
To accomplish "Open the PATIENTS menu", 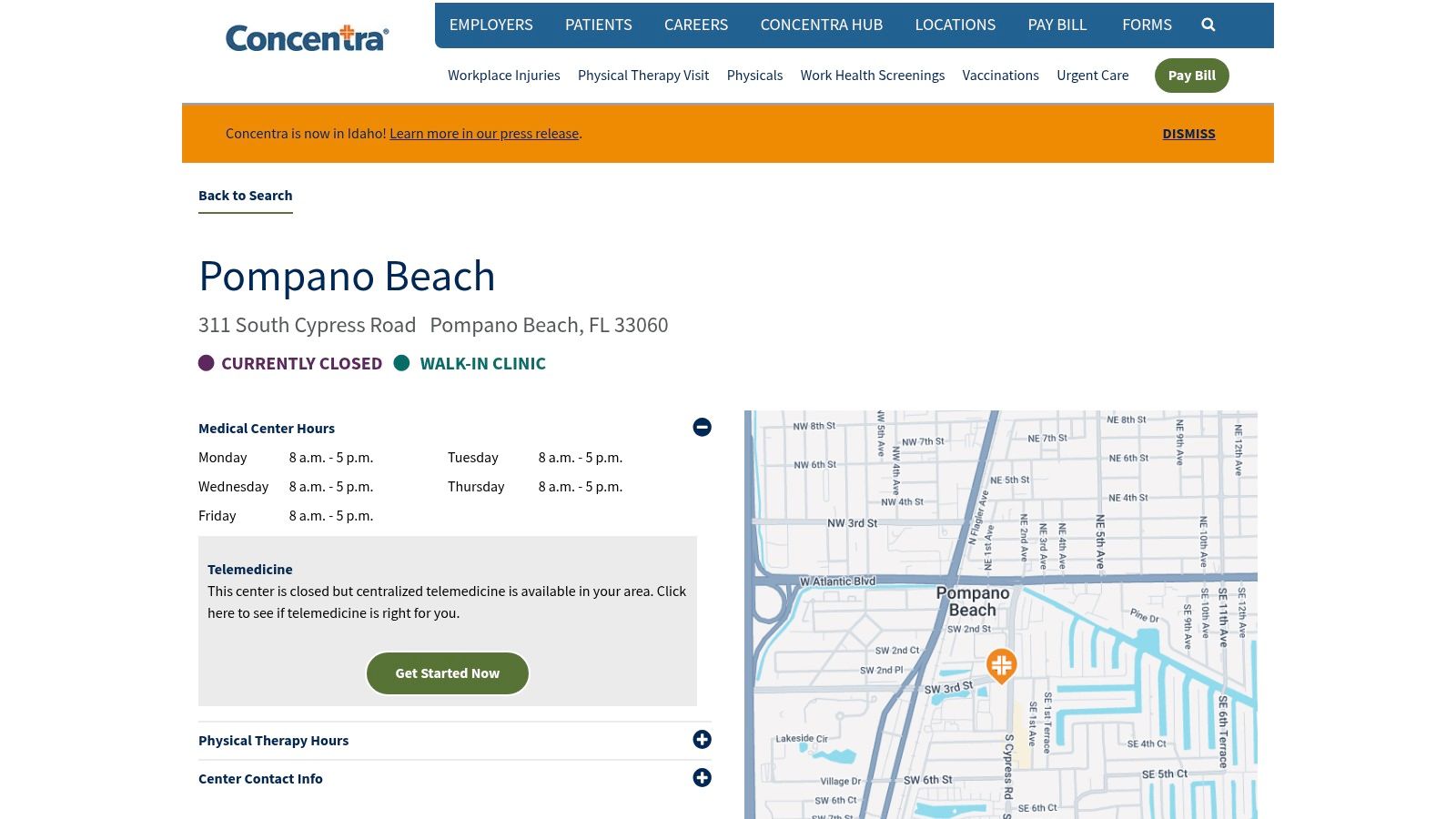I will [599, 25].
